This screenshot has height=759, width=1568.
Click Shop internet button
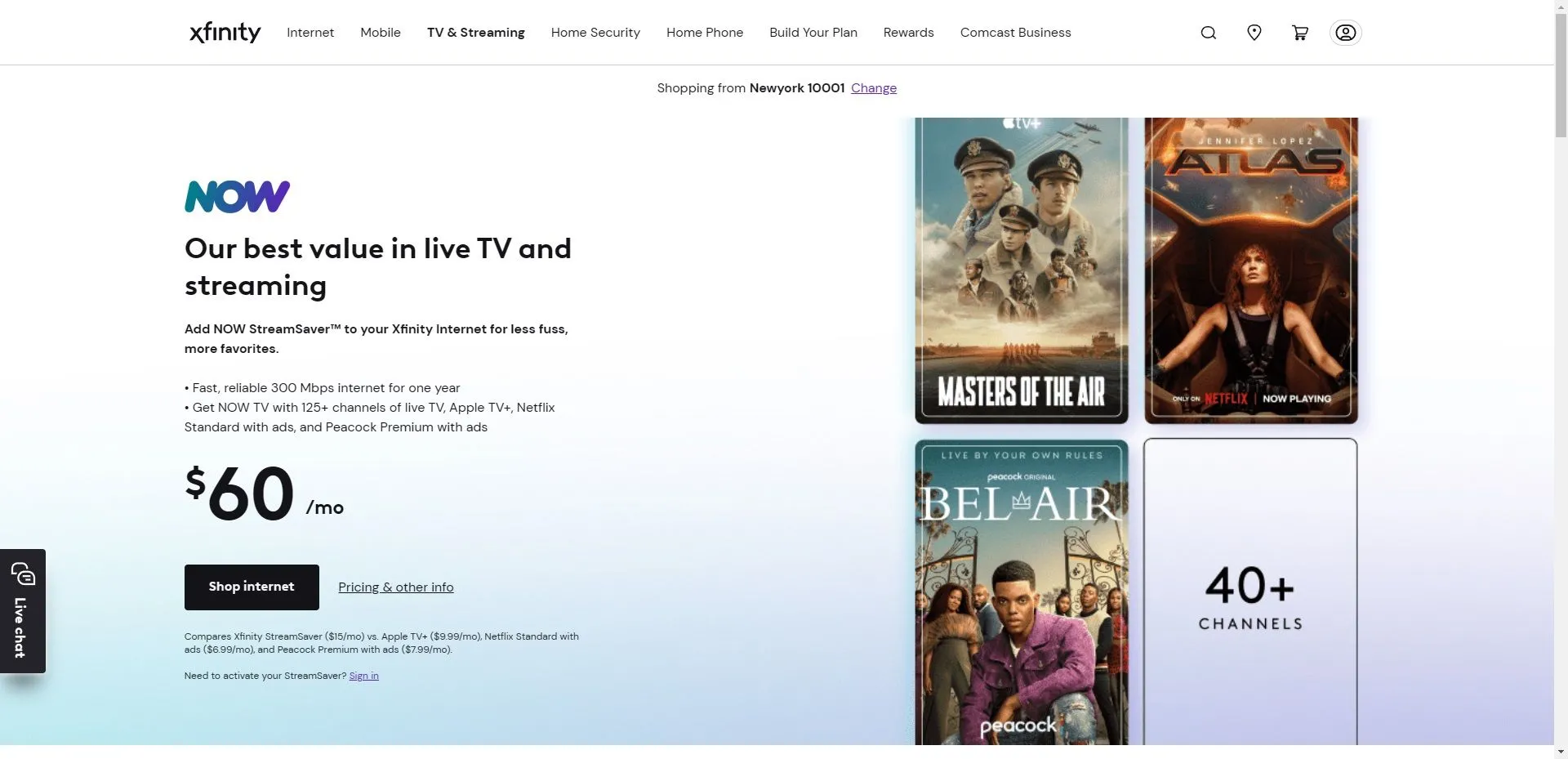(x=252, y=587)
